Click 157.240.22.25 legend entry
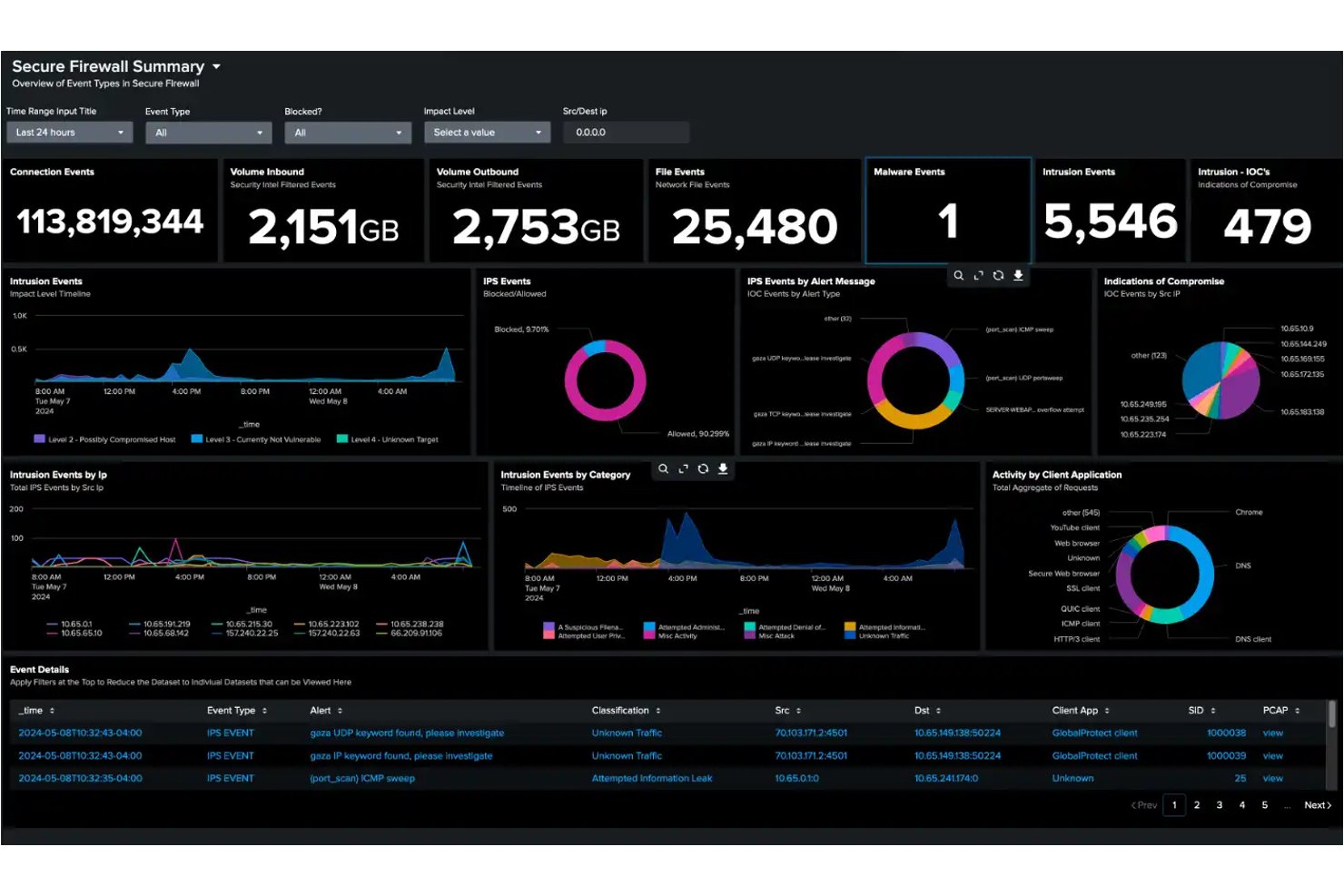Viewport: 1344px width, 896px height. tap(245, 634)
